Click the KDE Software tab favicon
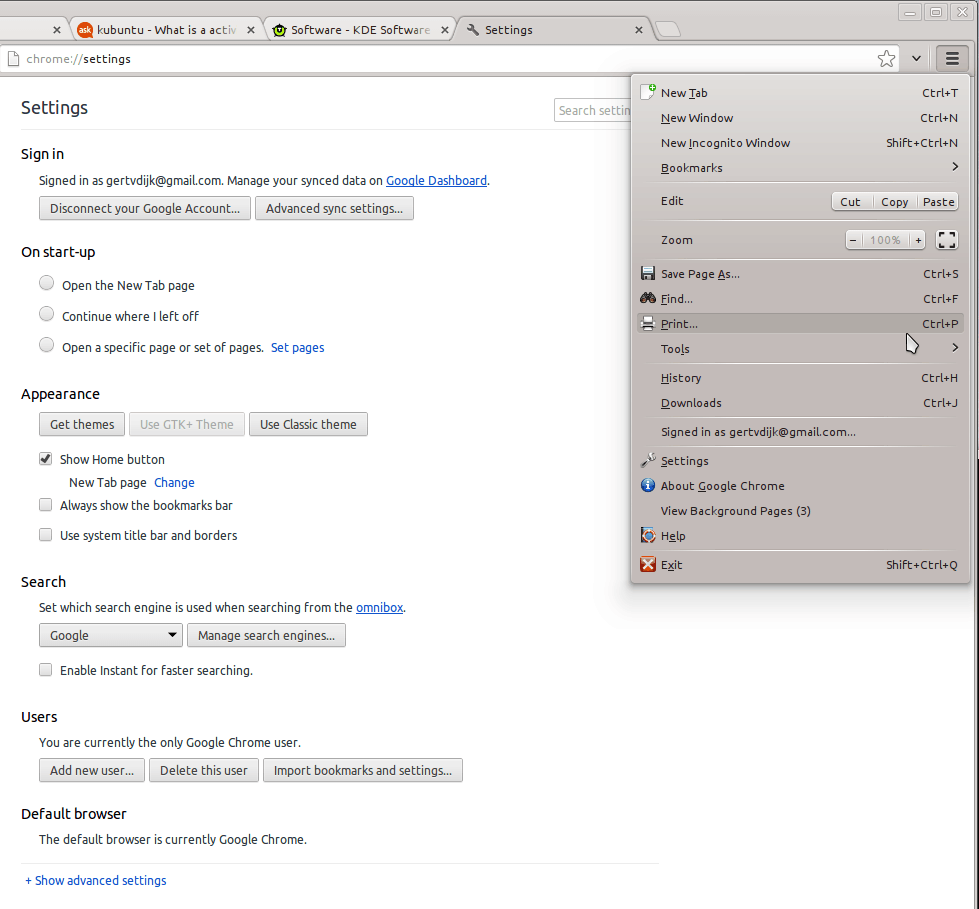Viewport: 979px width, 909px height. tap(279, 29)
